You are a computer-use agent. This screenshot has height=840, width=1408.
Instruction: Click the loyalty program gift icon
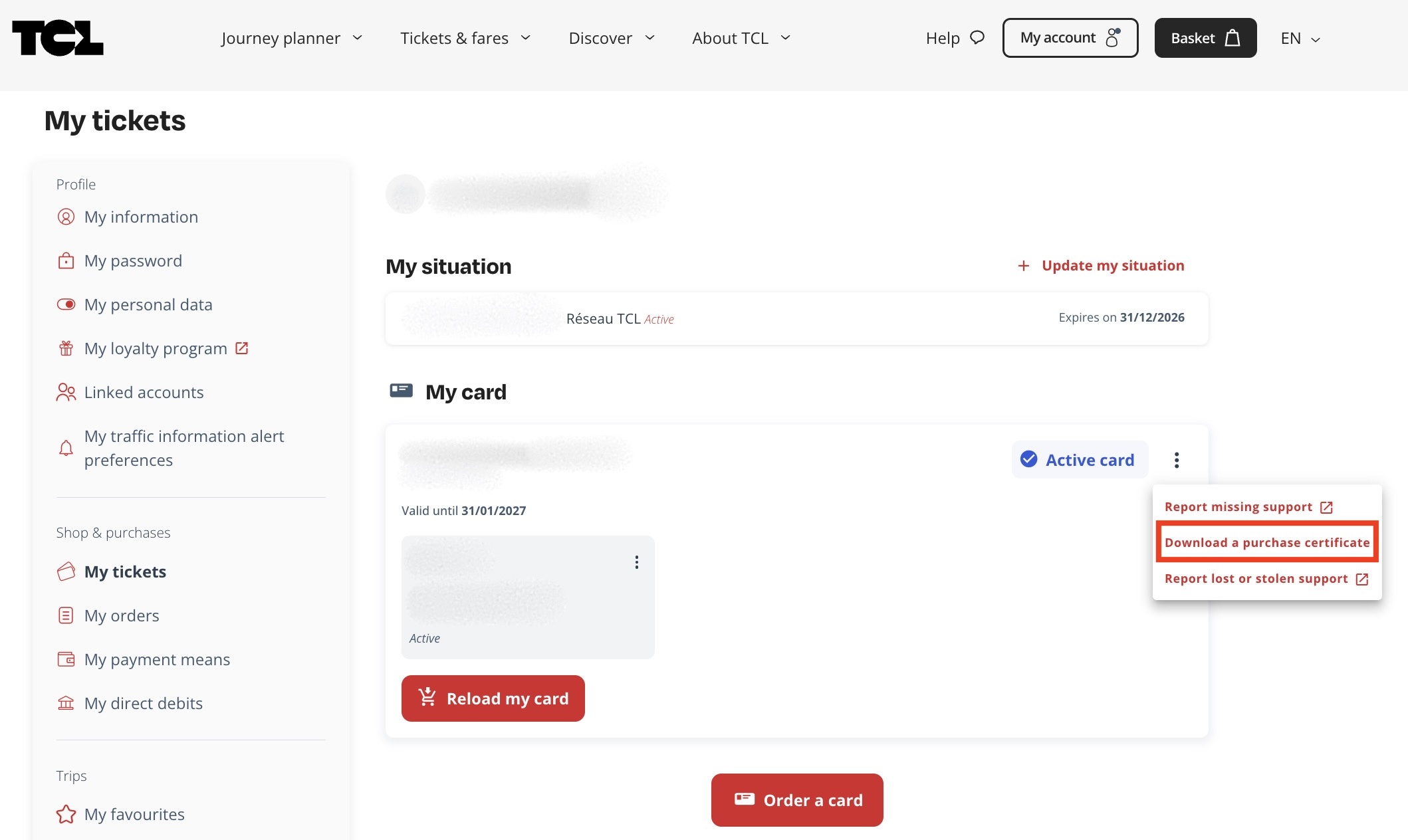pyautogui.click(x=66, y=348)
